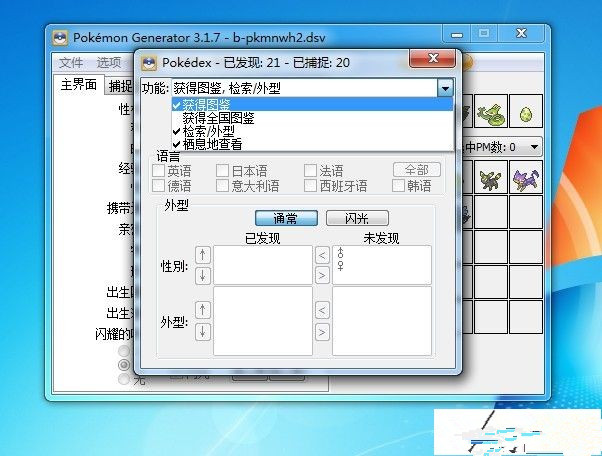Click the gender '>' move-to-undiscovered arrow
602x456 pixels.
322,276
